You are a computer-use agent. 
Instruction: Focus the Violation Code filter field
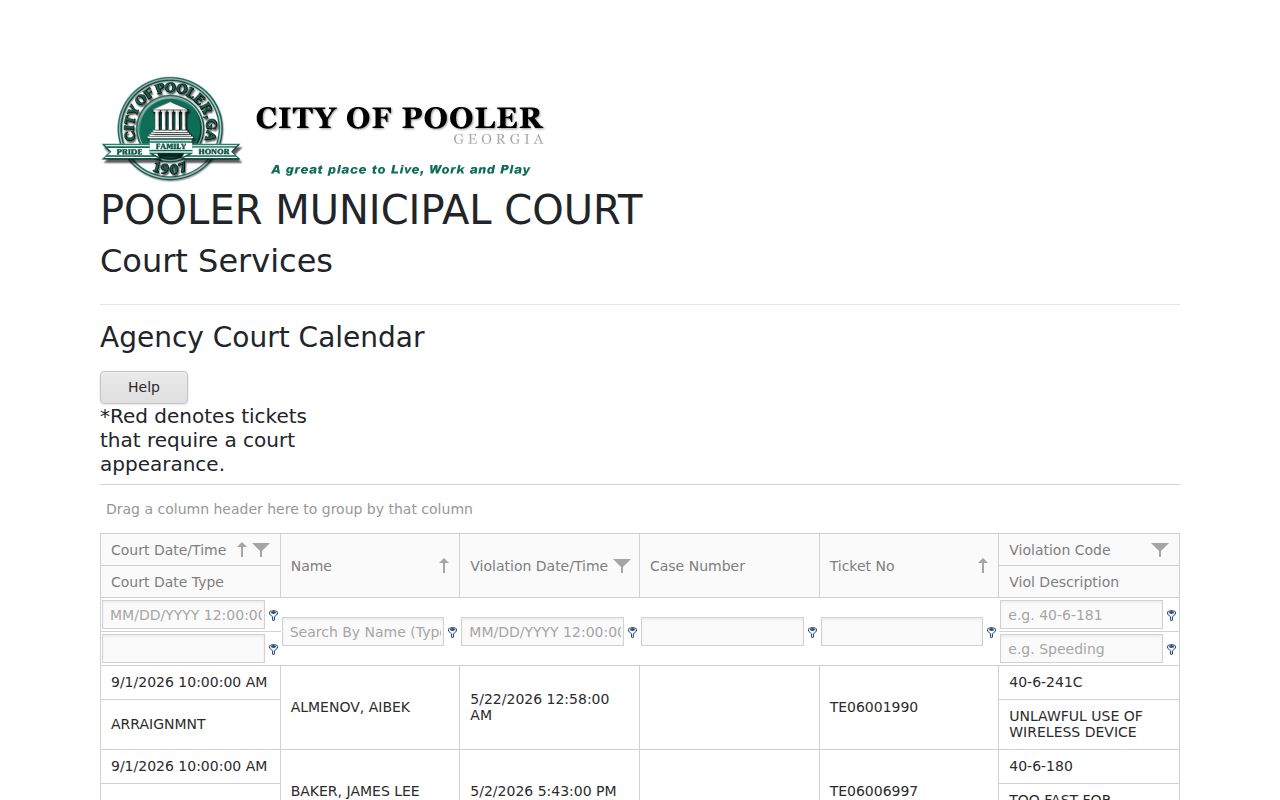coord(1081,615)
